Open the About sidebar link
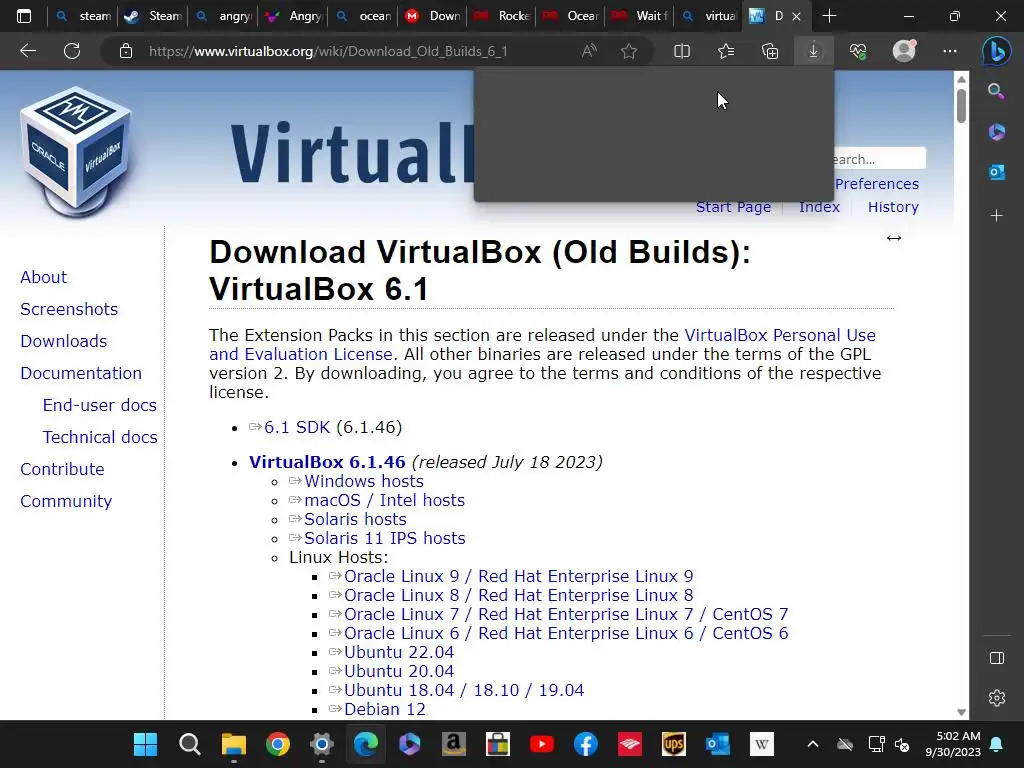 (x=43, y=277)
